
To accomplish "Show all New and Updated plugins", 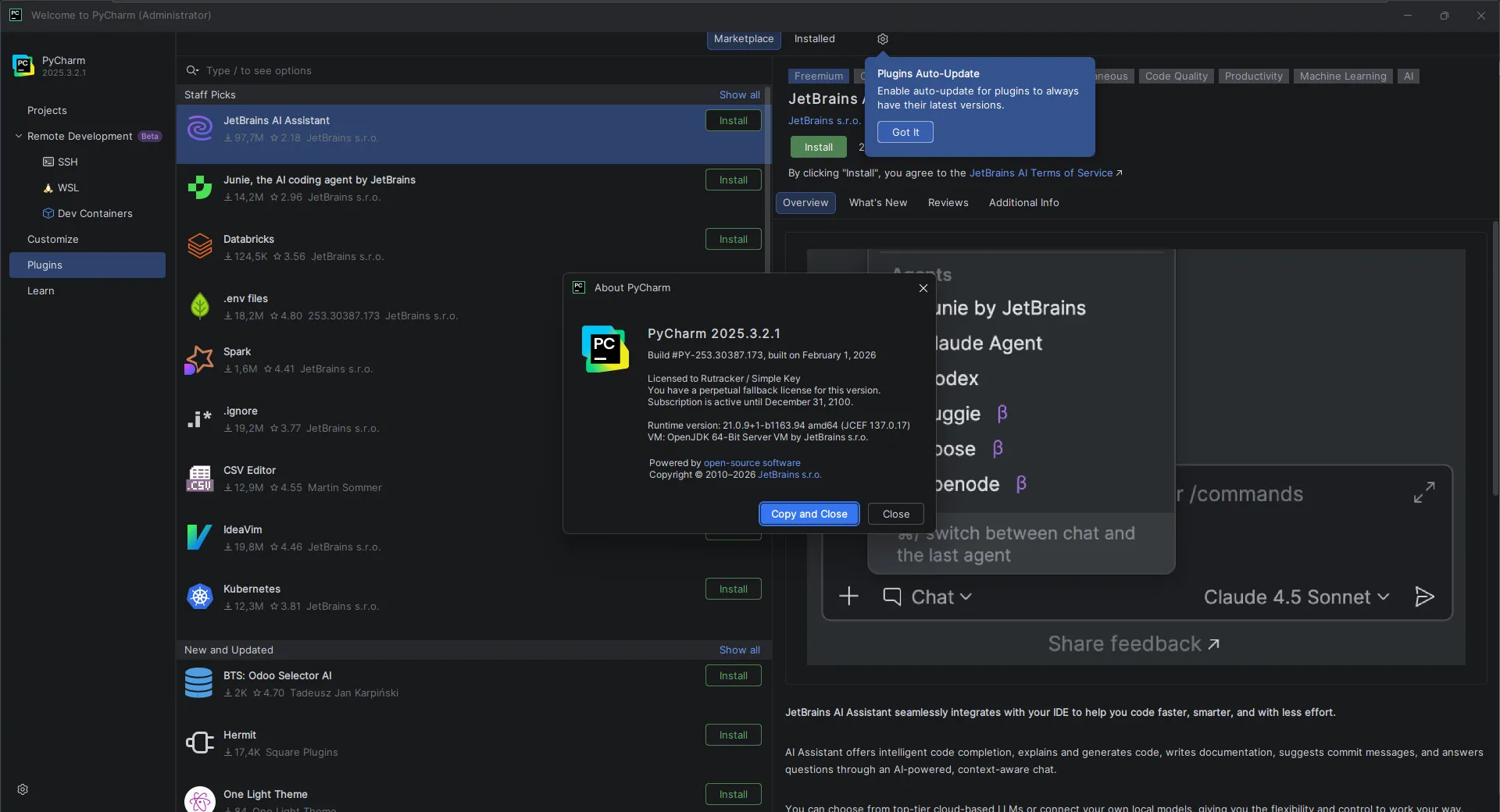I will (x=739, y=650).
